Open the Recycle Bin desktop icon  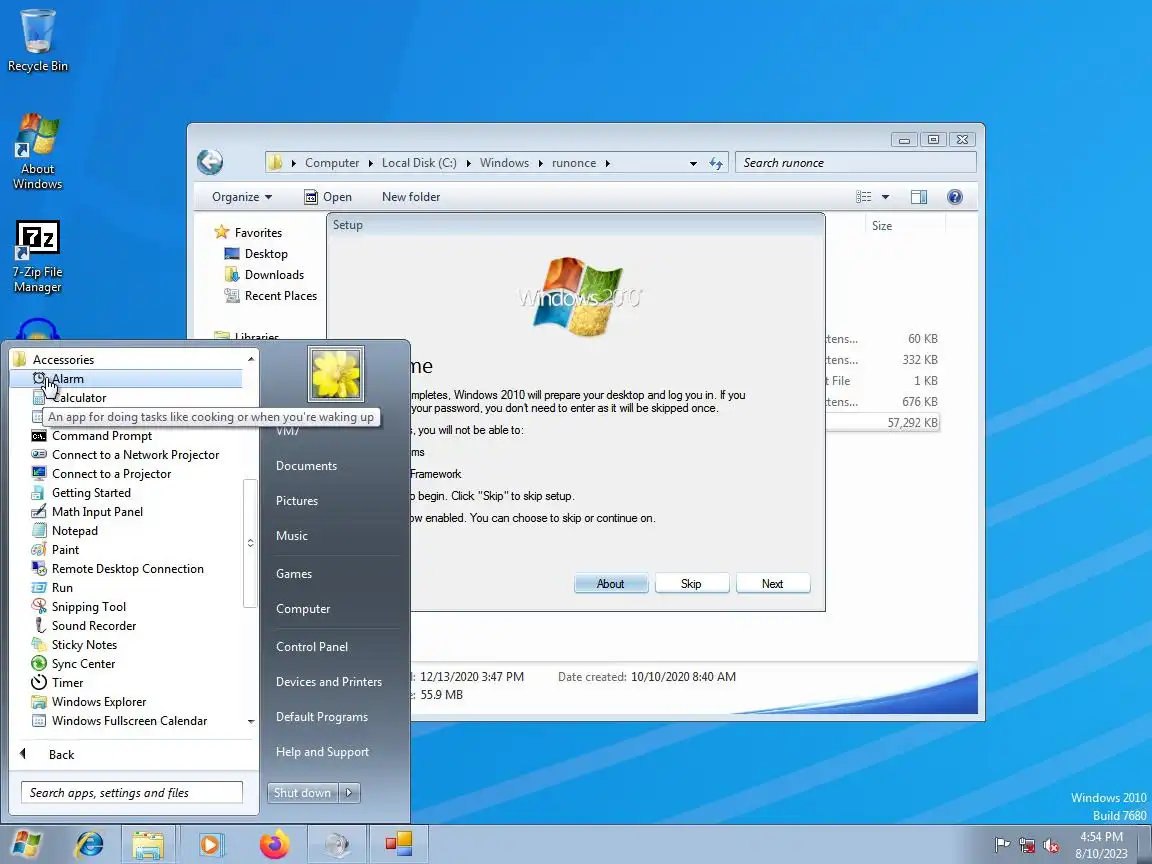click(x=37, y=40)
